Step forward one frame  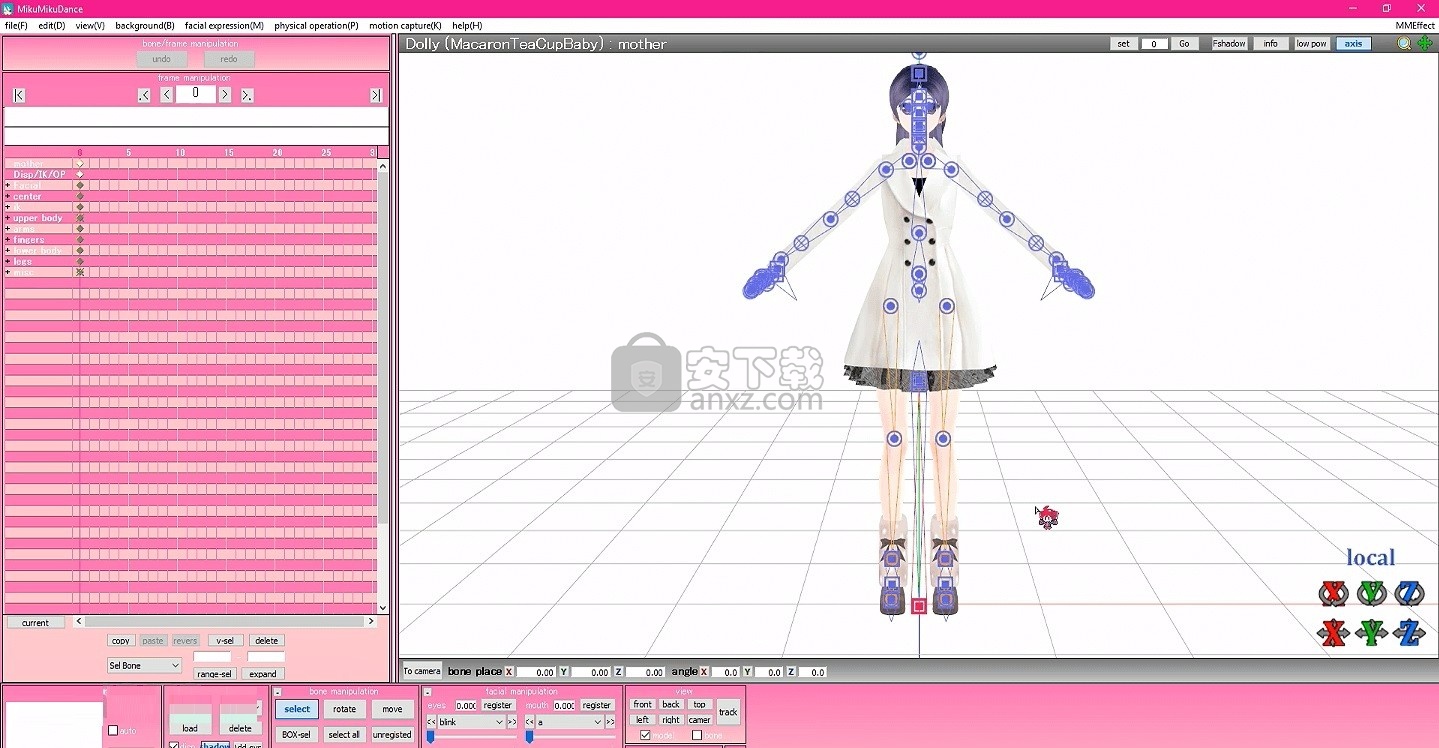(x=225, y=95)
